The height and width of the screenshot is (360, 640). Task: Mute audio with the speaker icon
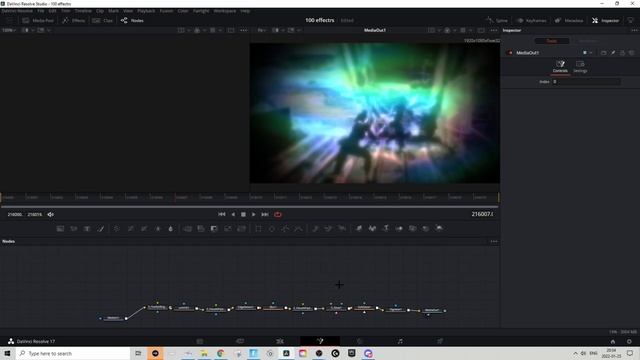pyautogui.click(x=51, y=214)
